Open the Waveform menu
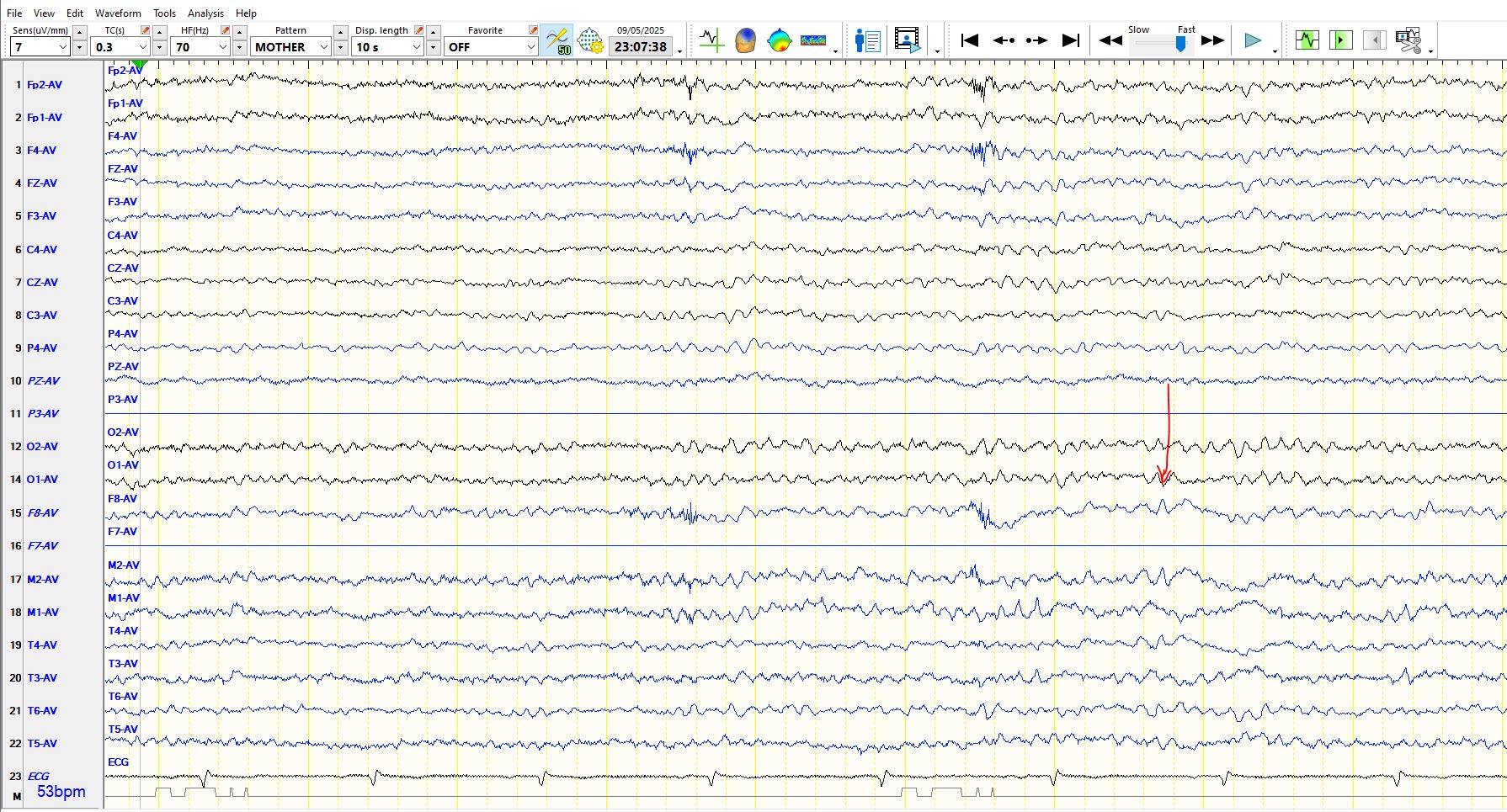This screenshot has width=1507, height=812. point(118,13)
